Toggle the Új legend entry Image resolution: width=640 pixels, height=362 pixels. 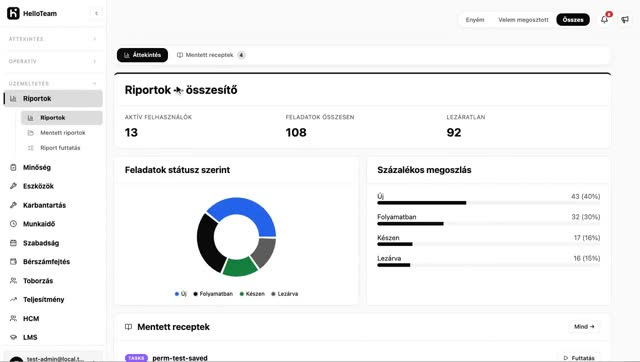180,294
